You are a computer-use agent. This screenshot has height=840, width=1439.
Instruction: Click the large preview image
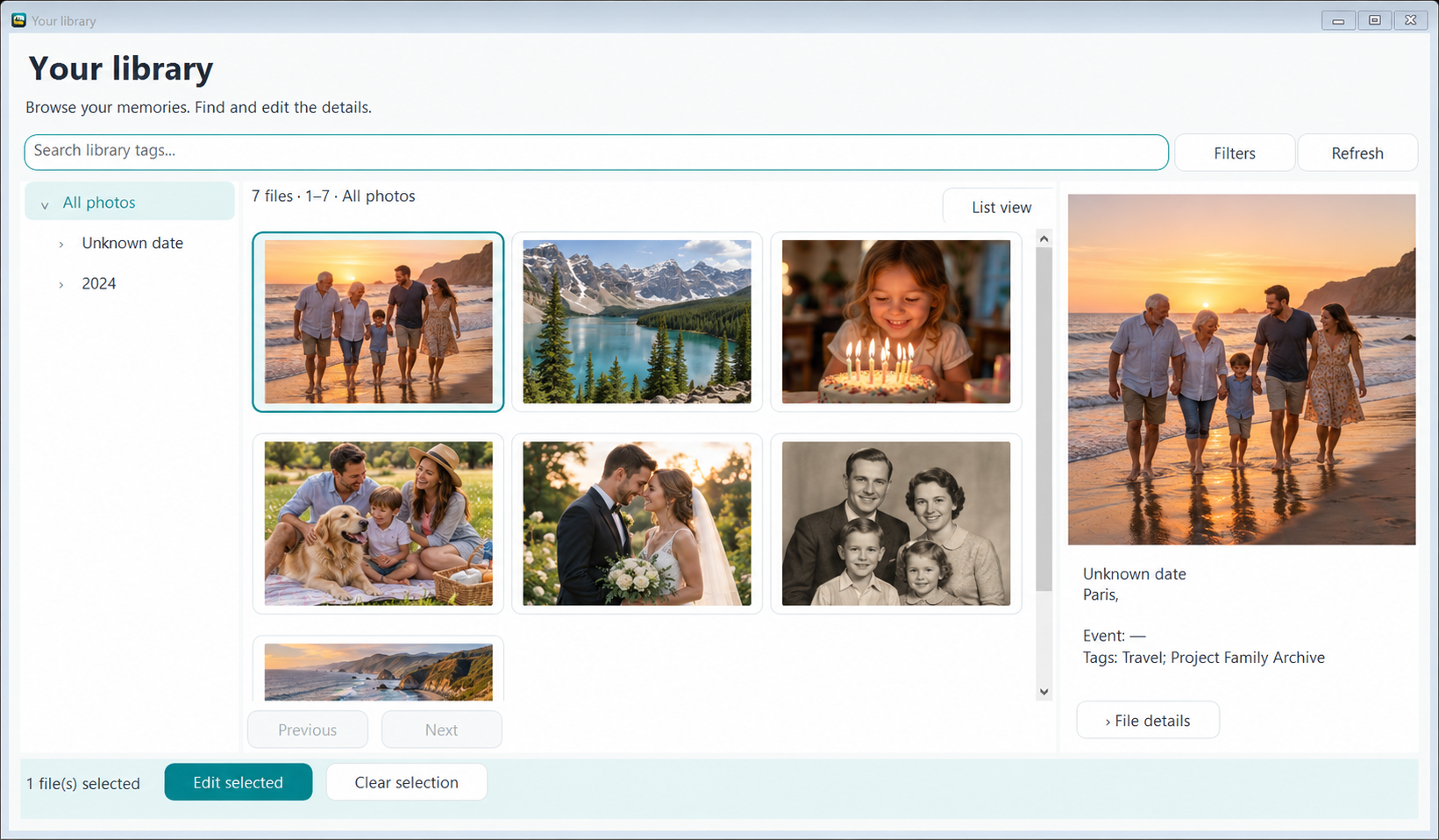(x=1242, y=369)
